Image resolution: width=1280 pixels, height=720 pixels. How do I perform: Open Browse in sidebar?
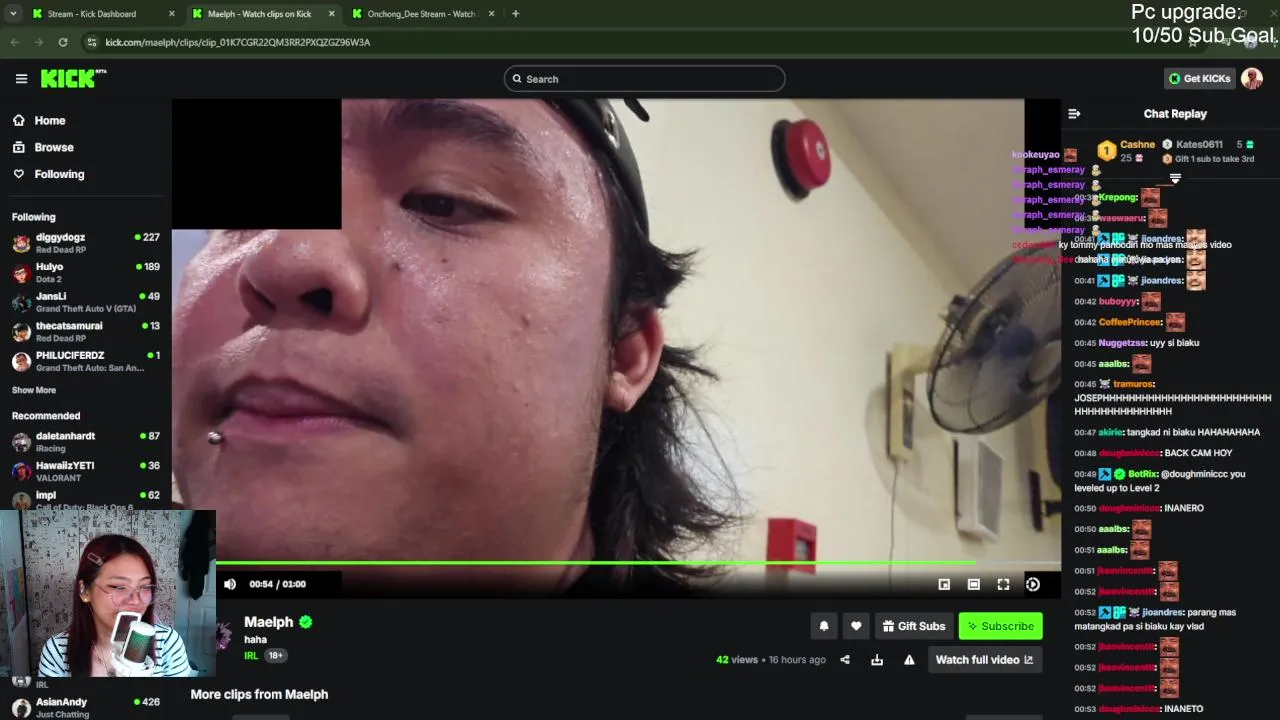pos(53,147)
